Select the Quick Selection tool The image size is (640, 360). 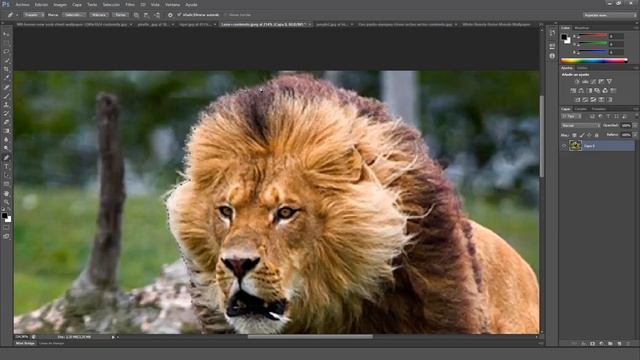6,60
